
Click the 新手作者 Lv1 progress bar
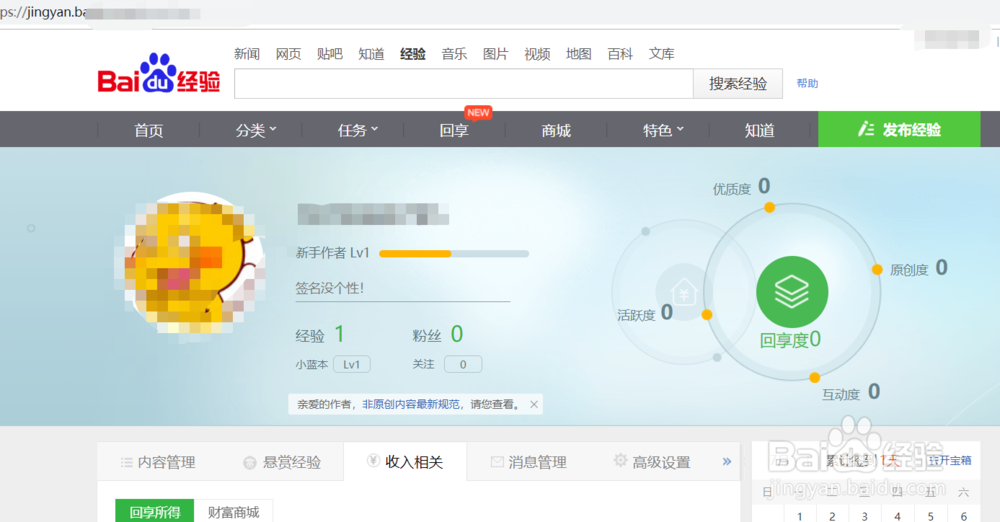coord(454,253)
